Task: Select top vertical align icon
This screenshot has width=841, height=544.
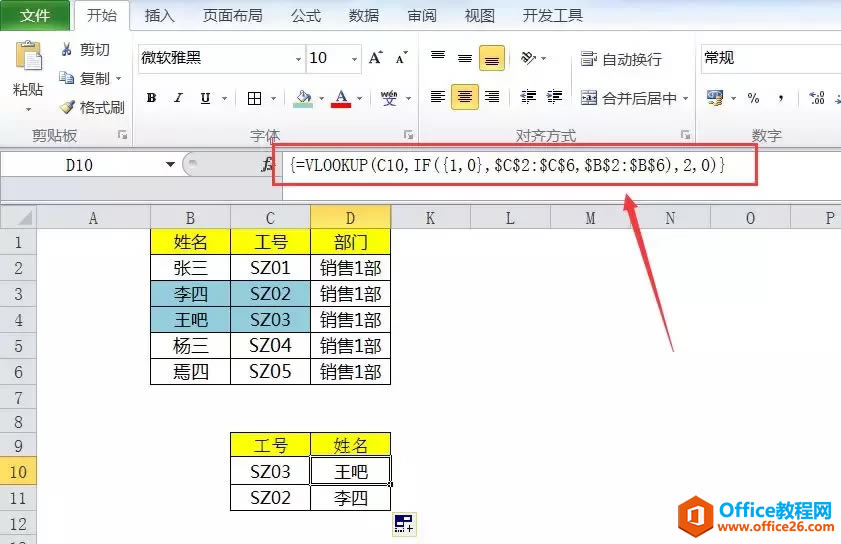Action: tap(438, 57)
